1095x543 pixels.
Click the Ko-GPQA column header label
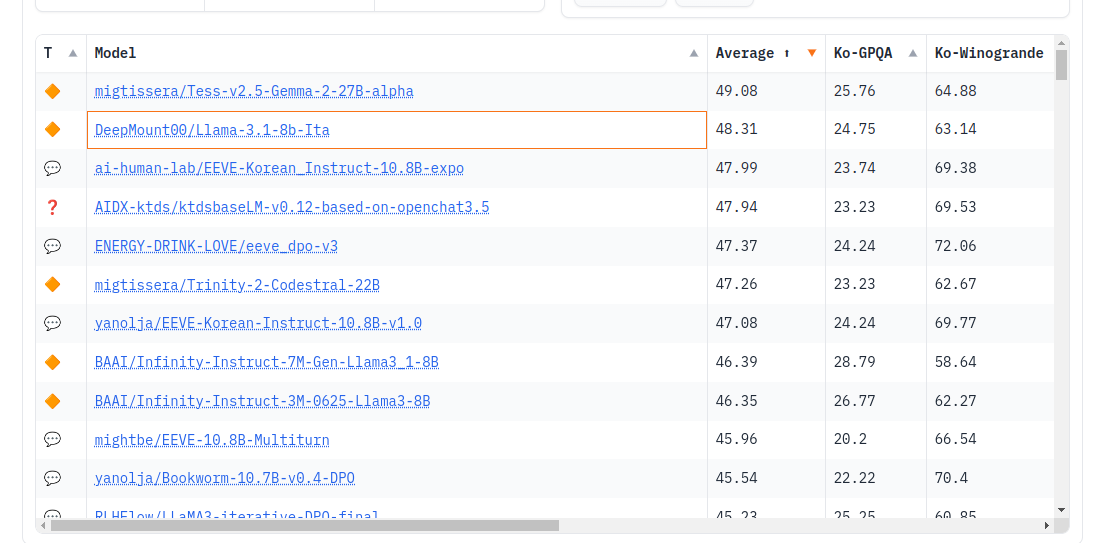[863, 53]
